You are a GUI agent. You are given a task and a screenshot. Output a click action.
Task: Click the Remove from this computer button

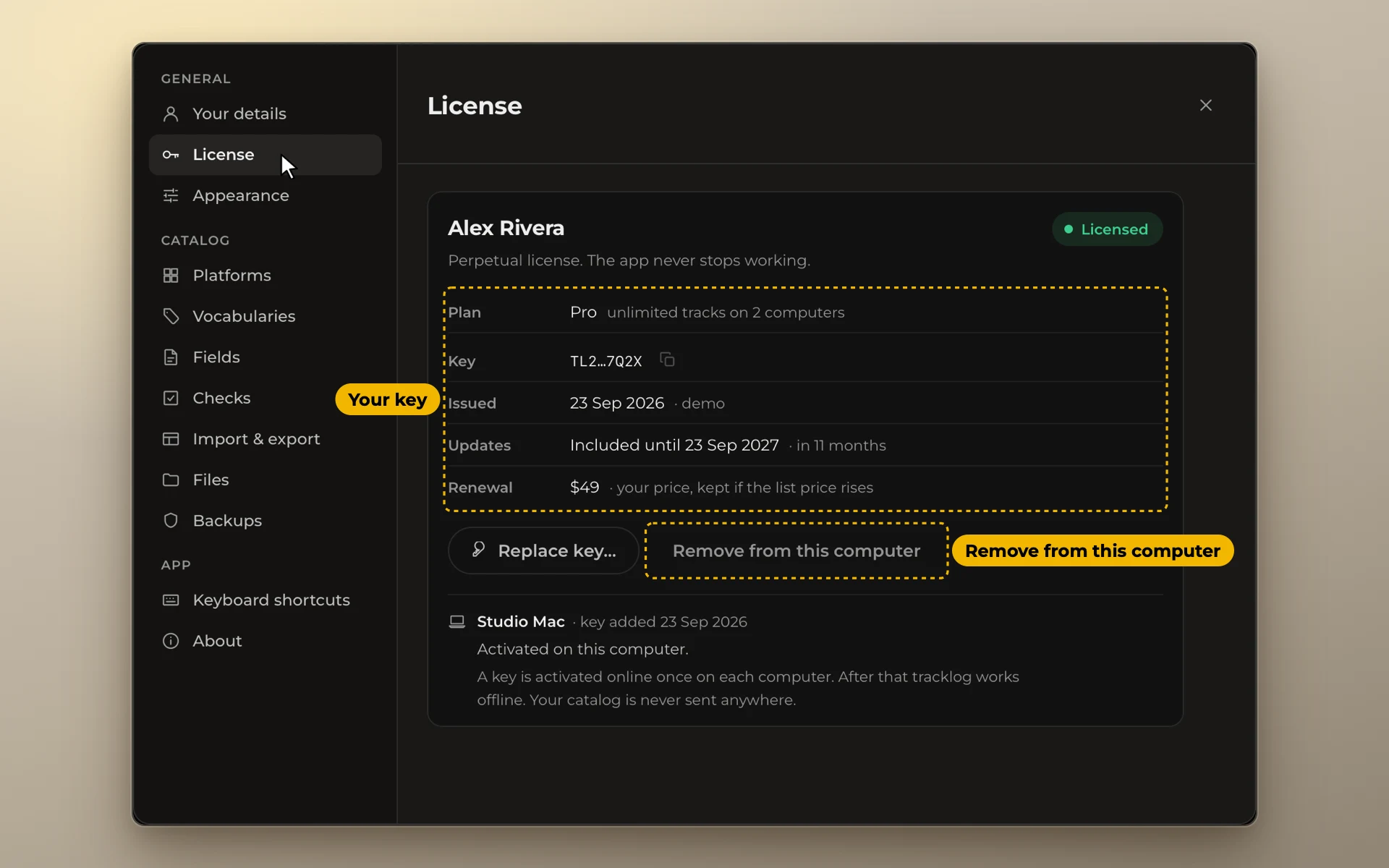tap(797, 550)
